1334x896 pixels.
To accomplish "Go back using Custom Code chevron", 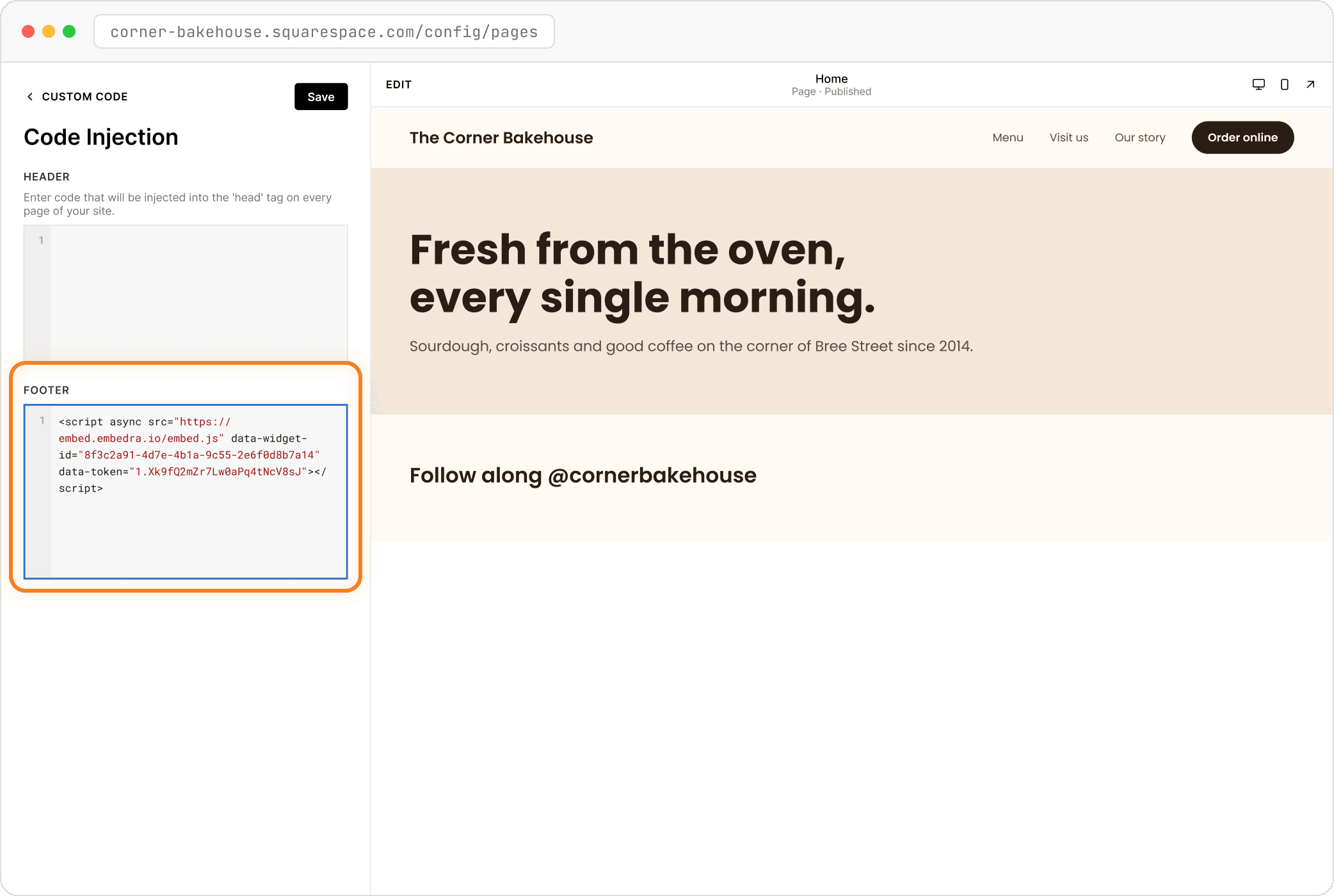I will point(29,97).
